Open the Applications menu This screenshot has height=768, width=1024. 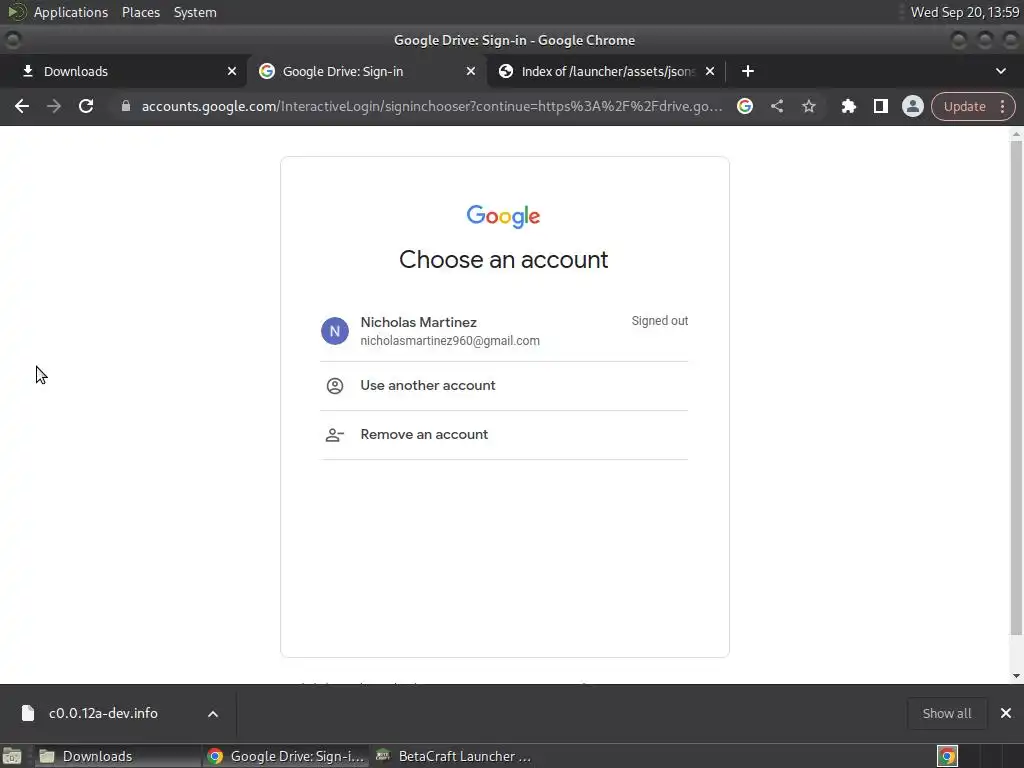[71, 12]
